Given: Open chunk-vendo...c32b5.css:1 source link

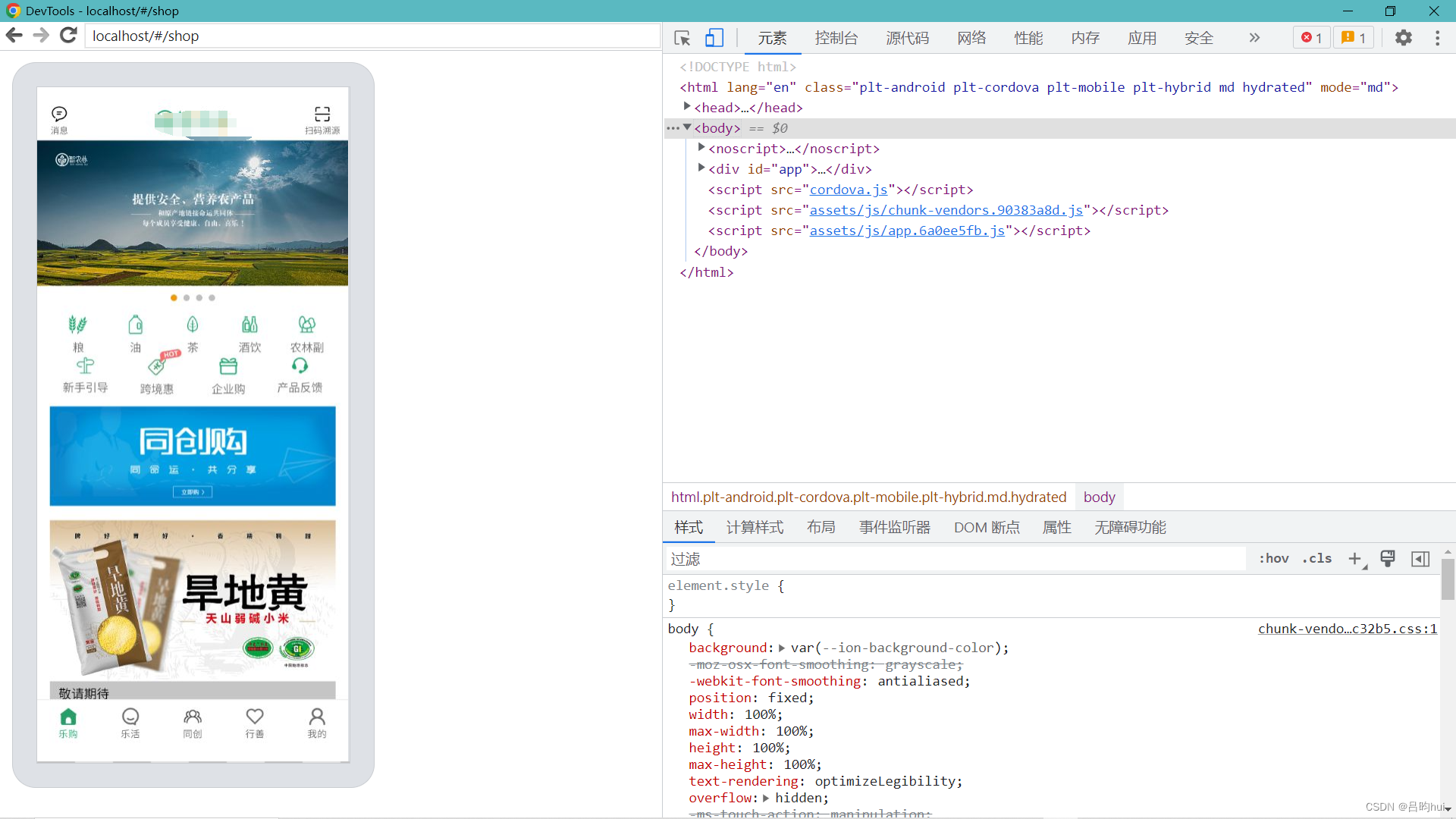Looking at the screenshot, I should 1347,629.
